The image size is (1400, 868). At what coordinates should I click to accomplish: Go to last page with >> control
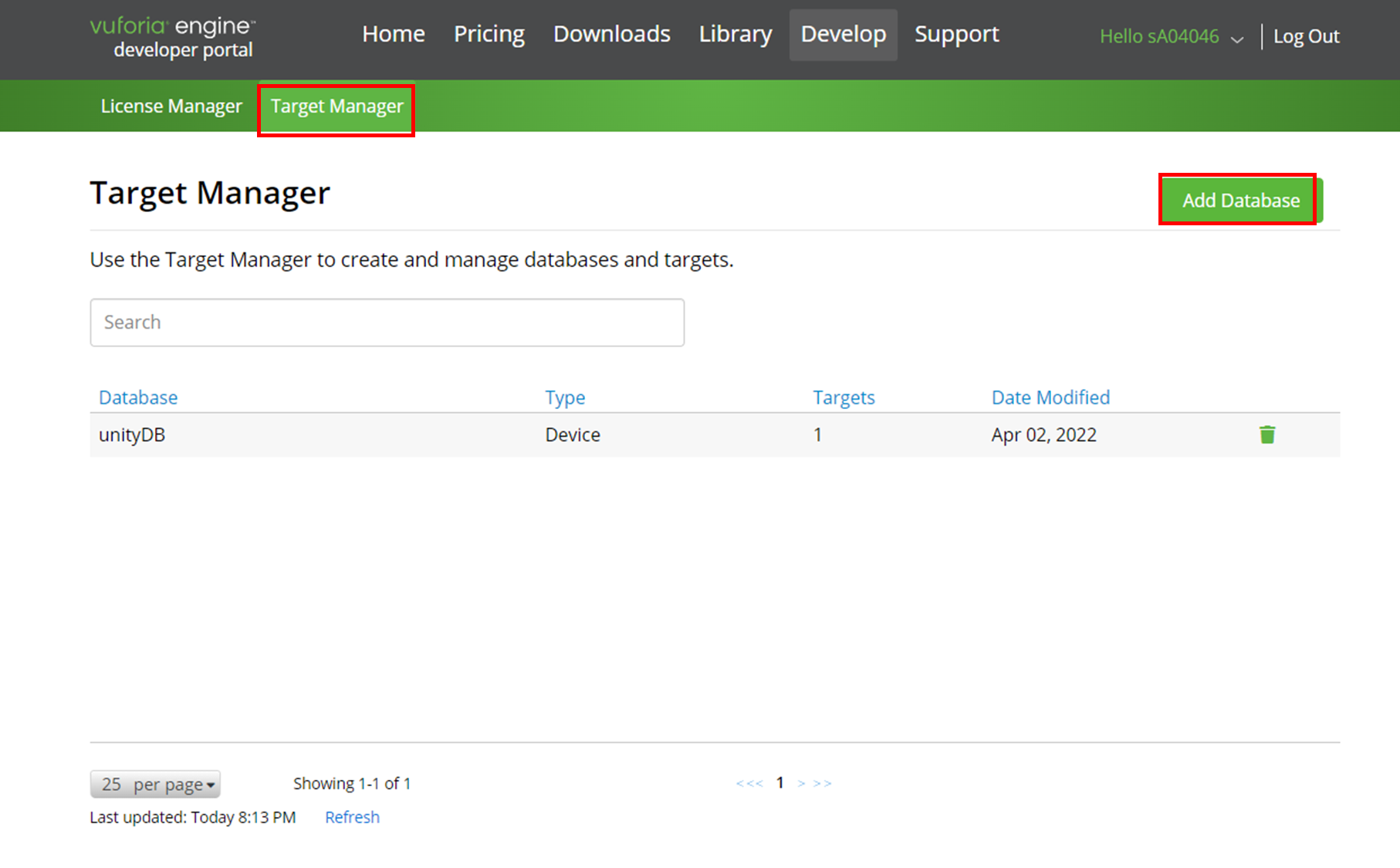point(823,783)
